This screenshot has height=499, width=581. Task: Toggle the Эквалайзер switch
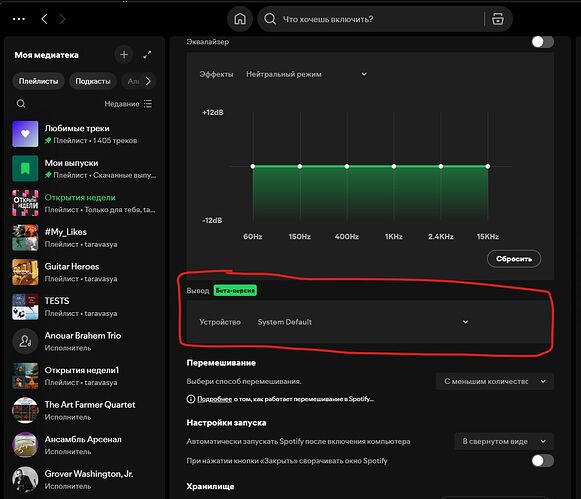coord(542,42)
